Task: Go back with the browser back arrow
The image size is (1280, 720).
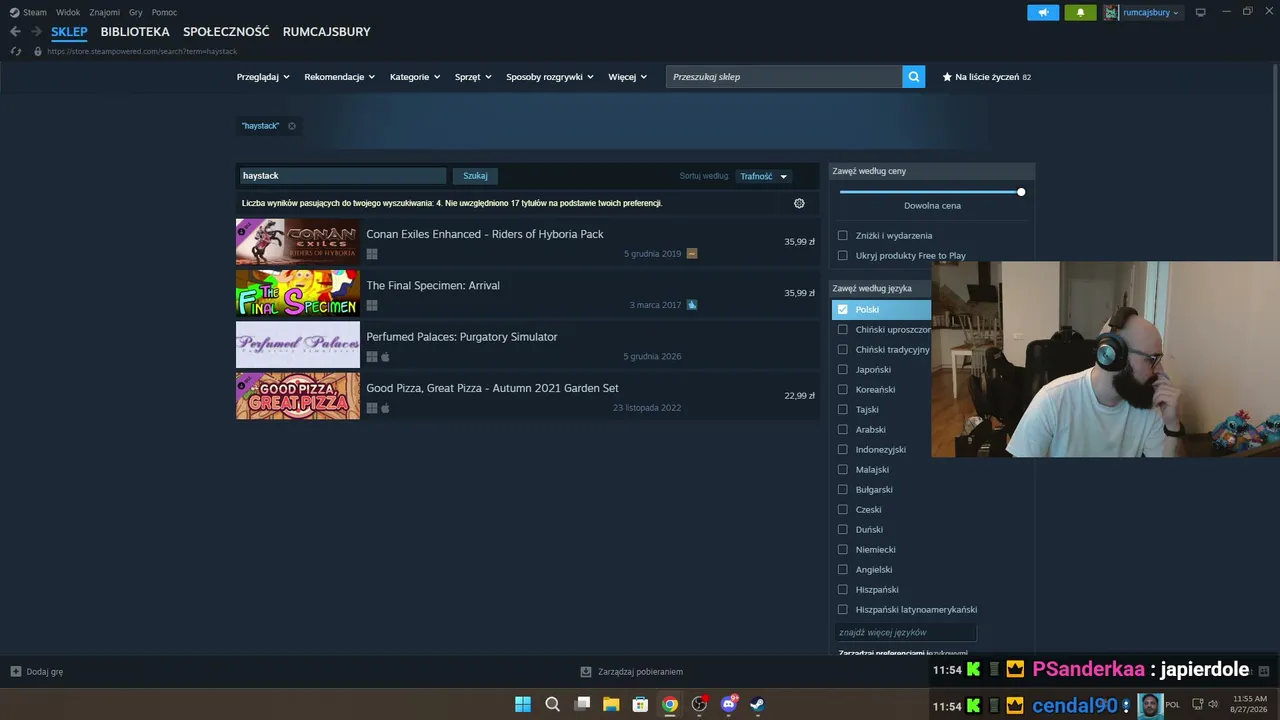Action: (15, 32)
